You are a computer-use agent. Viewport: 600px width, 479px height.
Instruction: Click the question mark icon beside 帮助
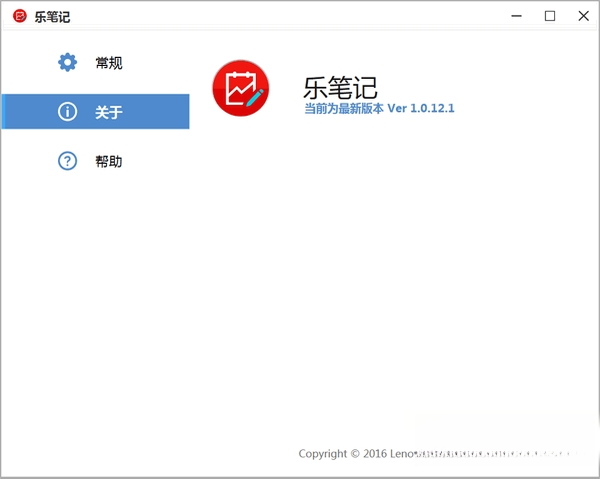pos(67,161)
